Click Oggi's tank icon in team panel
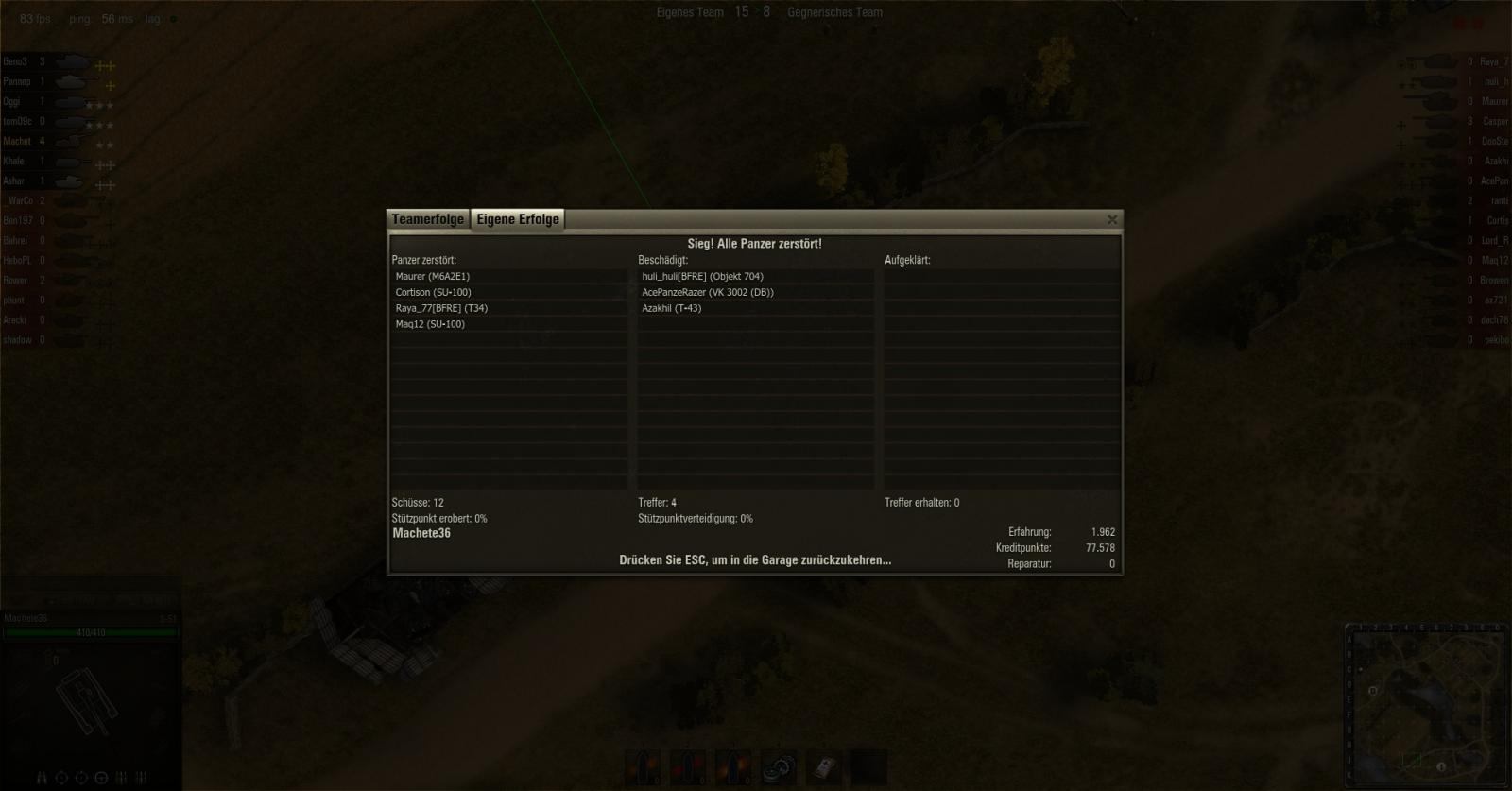This screenshot has height=791, width=1512. 71,102
